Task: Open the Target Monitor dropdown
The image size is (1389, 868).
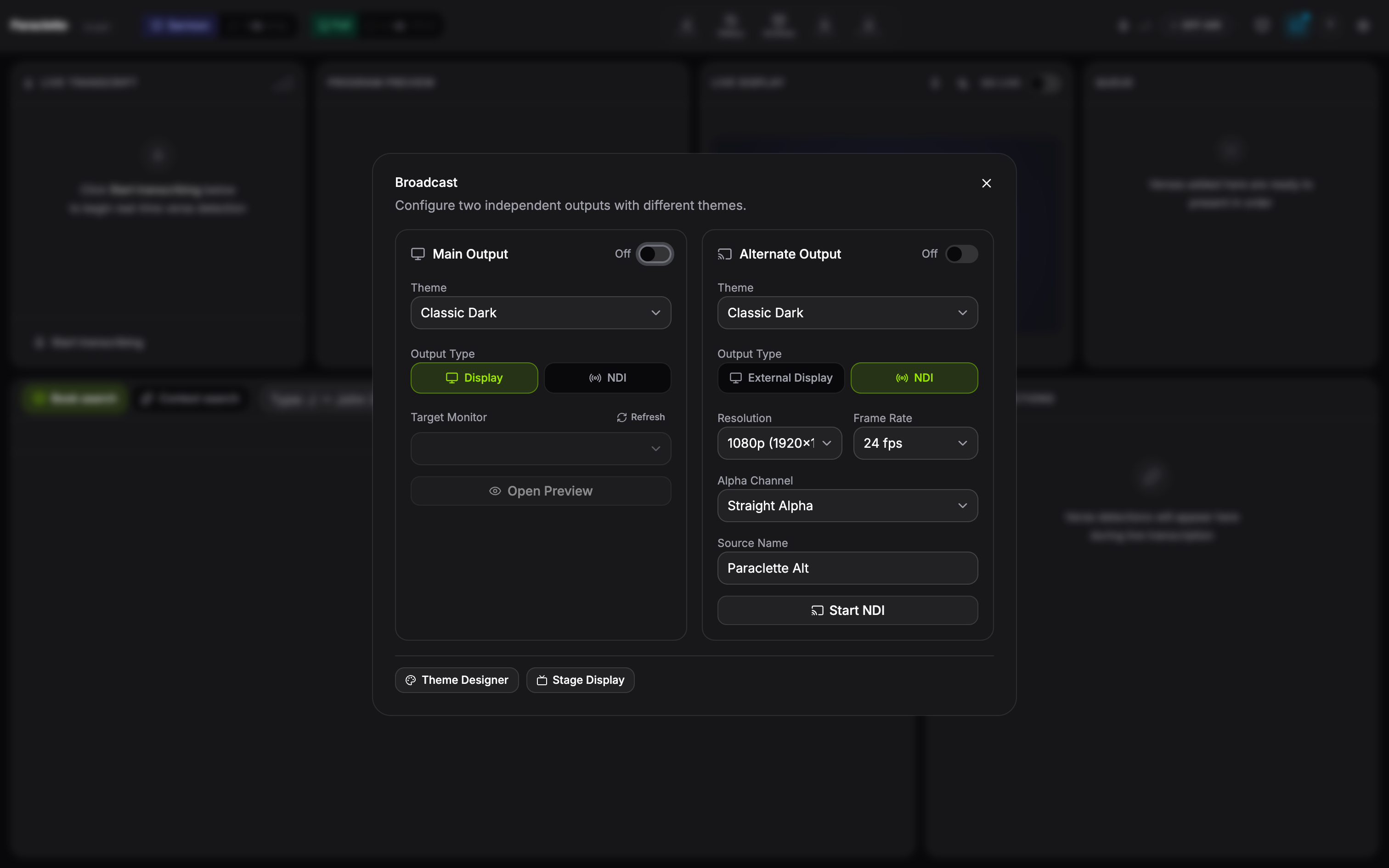Action: 541,448
